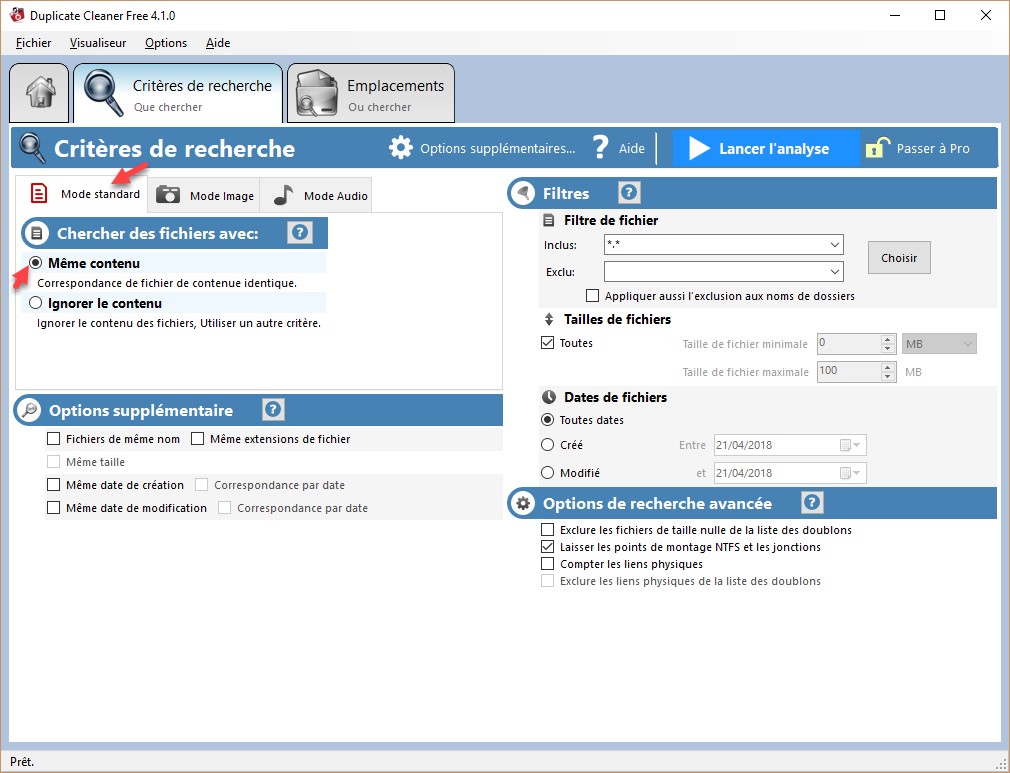Click help icon beside Chercher des fichiers avec
Screen dimensions: 1010x773
[299, 233]
